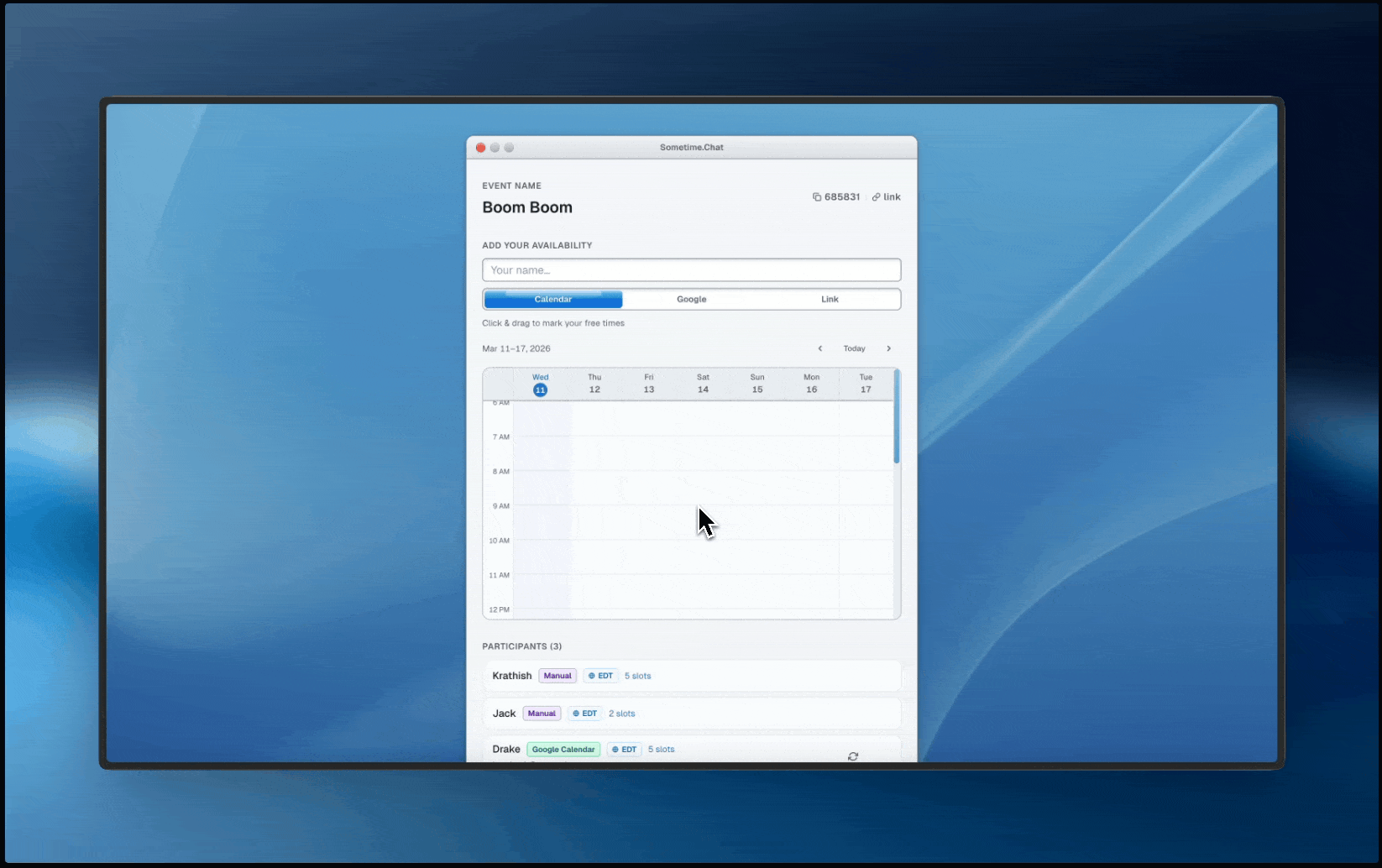Click Krathish's Manual badge

[x=558, y=676]
